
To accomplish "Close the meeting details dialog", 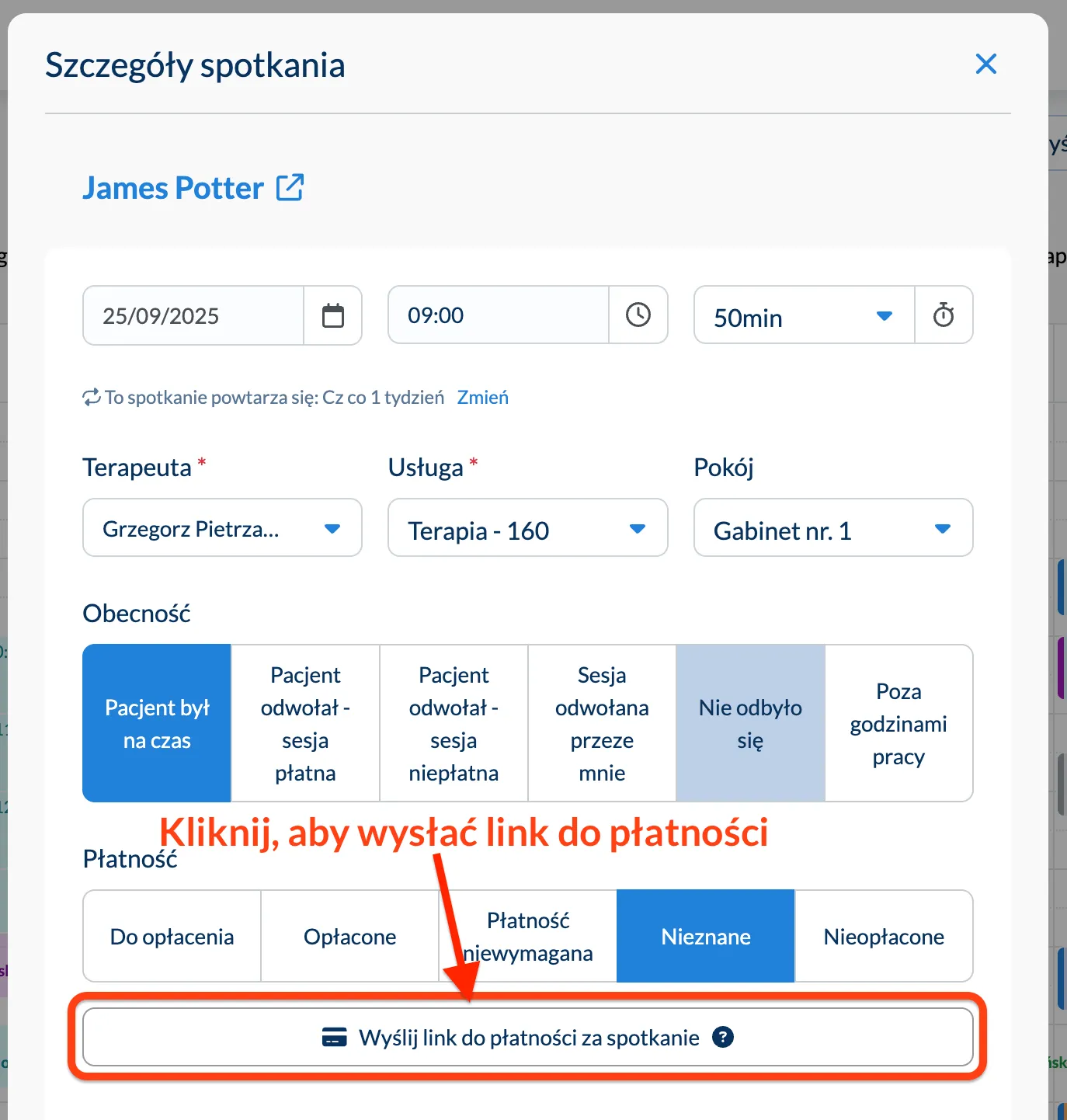I will (x=985, y=64).
